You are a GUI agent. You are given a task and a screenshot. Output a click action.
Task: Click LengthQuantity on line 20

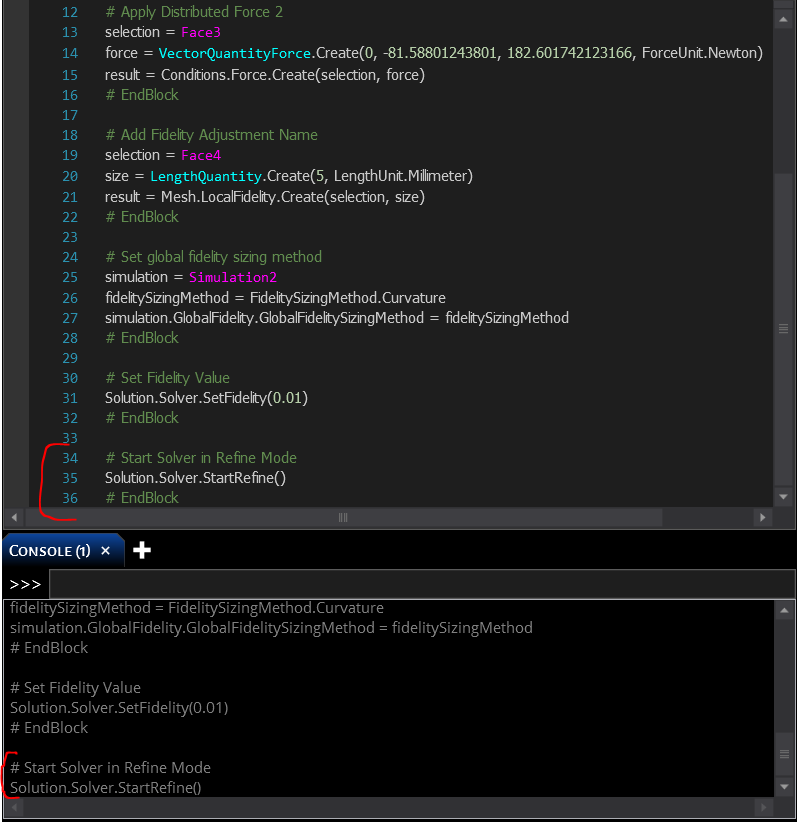[206, 176]
